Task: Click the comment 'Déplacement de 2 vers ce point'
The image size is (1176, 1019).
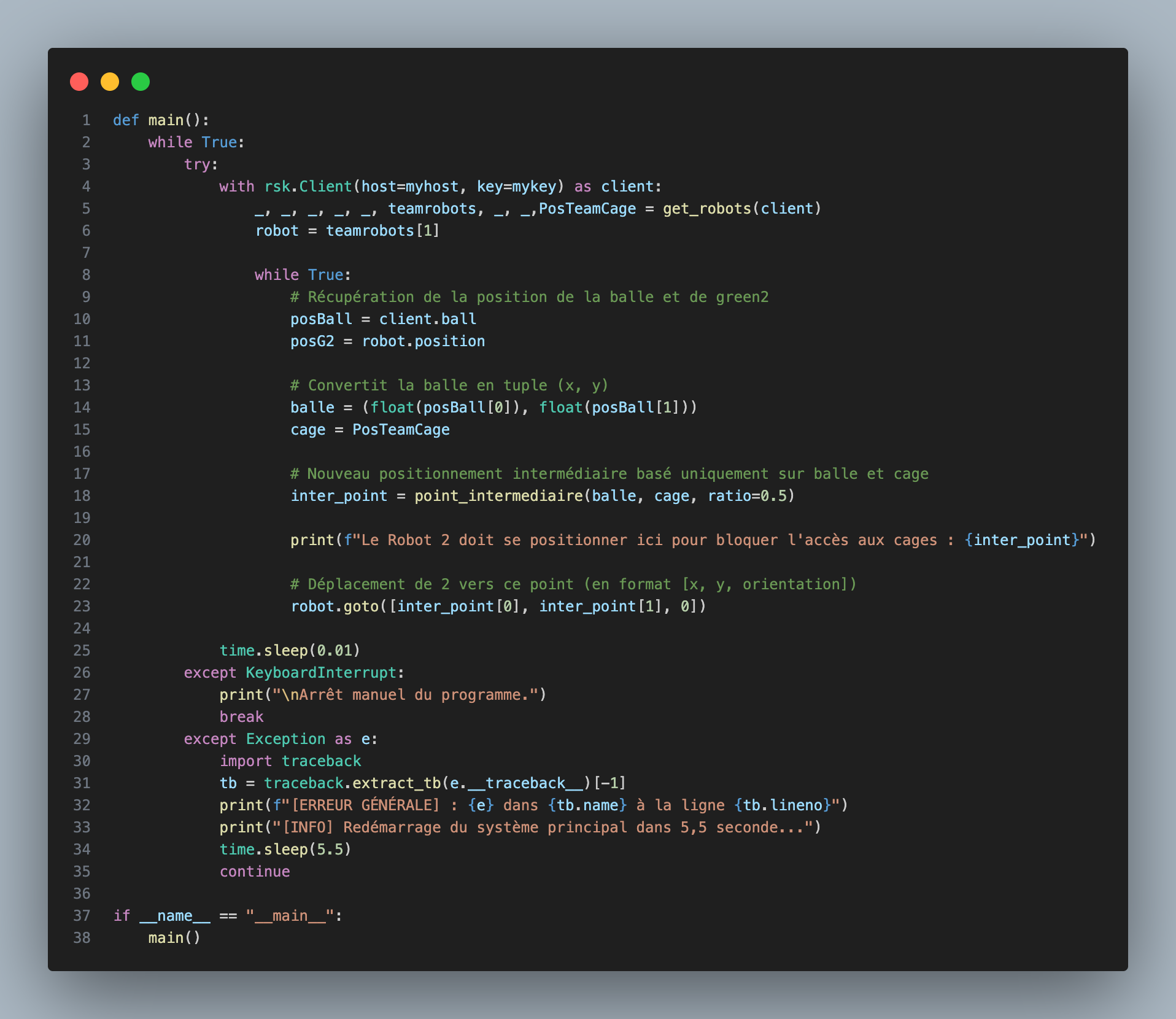Action: [574, 584]
